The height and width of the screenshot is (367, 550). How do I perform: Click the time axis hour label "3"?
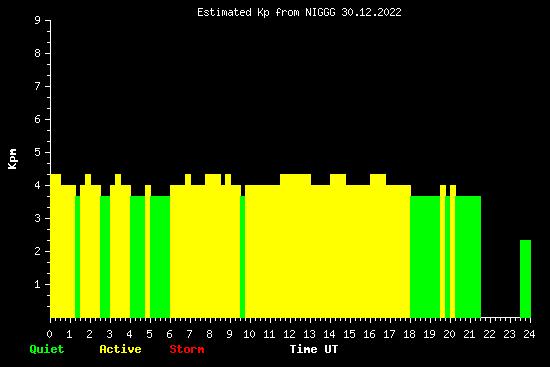109,334
